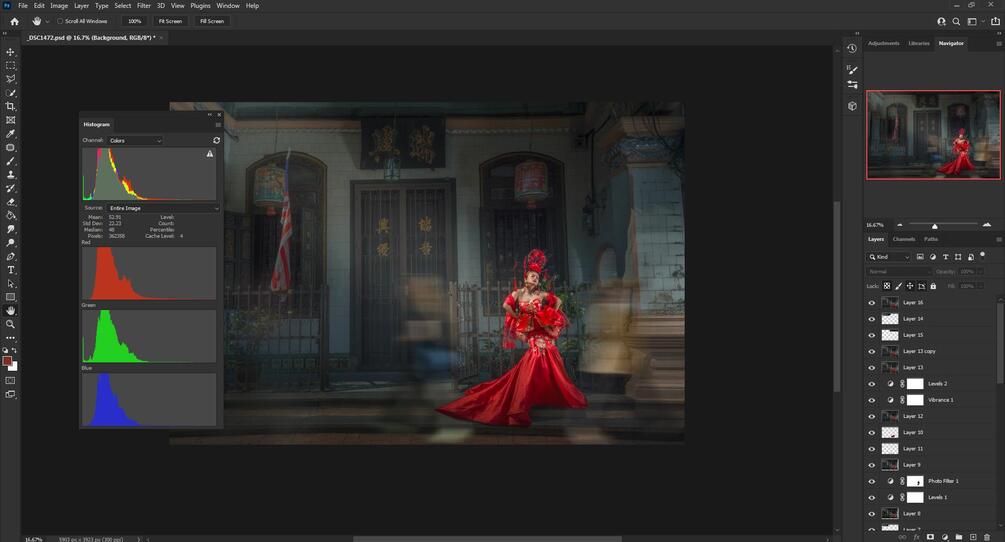Toggle visibility of Vibrance 1 layer
The width and height of the screenshot is (1005, 542).
point(872,400)
